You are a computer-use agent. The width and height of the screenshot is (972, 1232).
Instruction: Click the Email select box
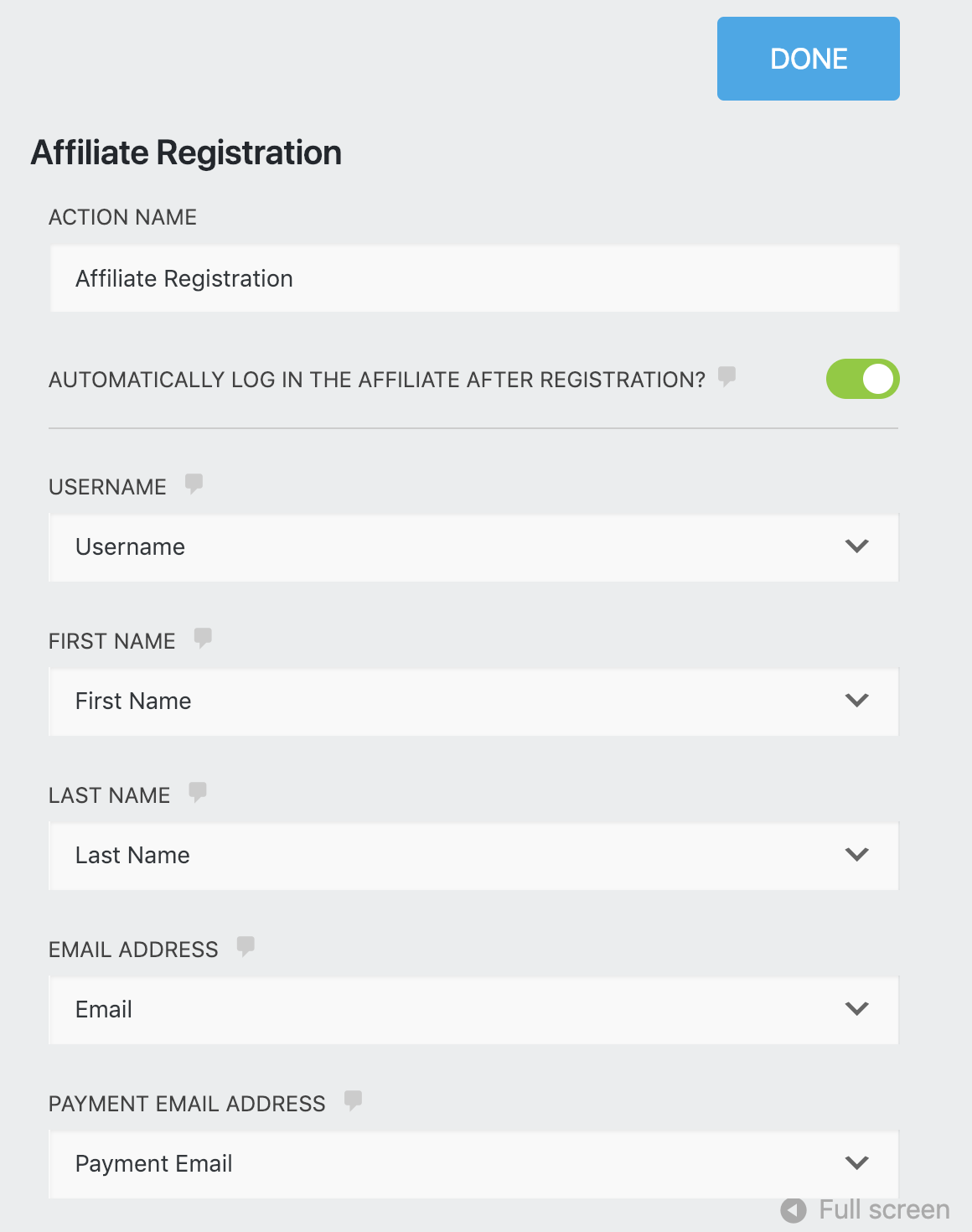pos(419,1009)
